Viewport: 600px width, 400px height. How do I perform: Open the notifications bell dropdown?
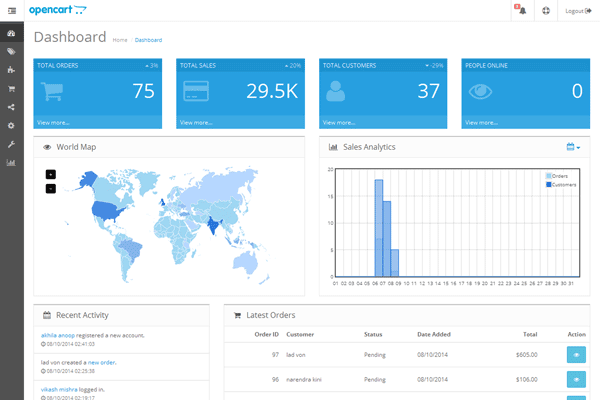click(x=521, y=11)
